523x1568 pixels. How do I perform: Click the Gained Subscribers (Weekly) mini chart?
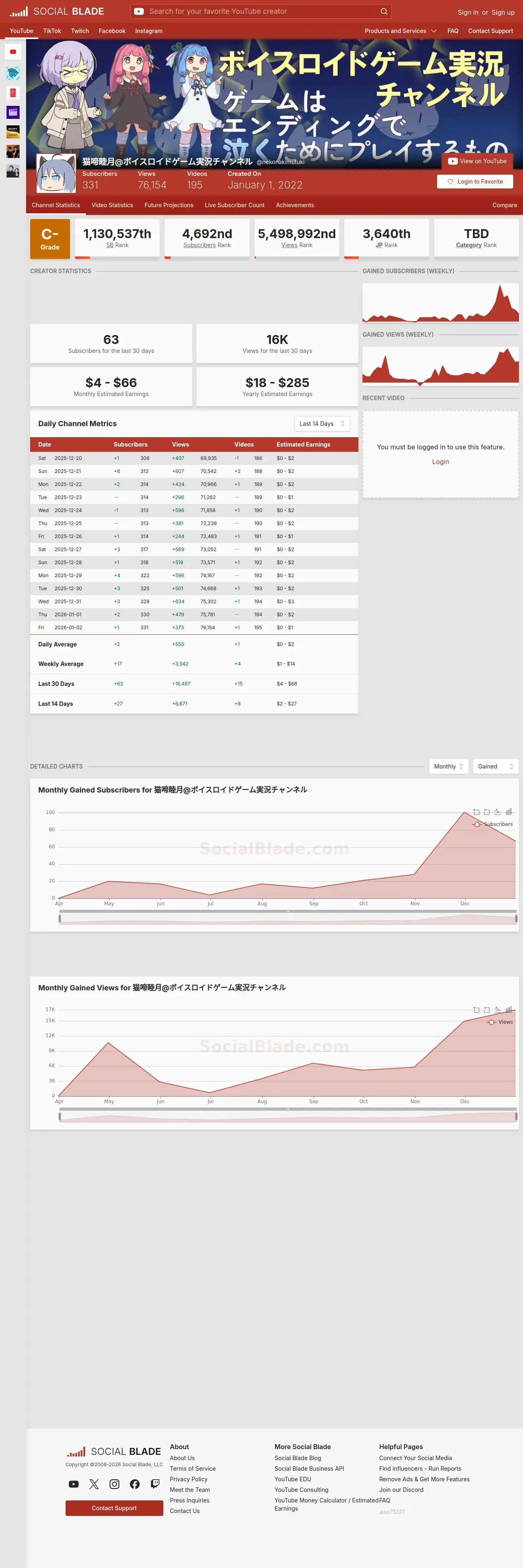[440, 302]
